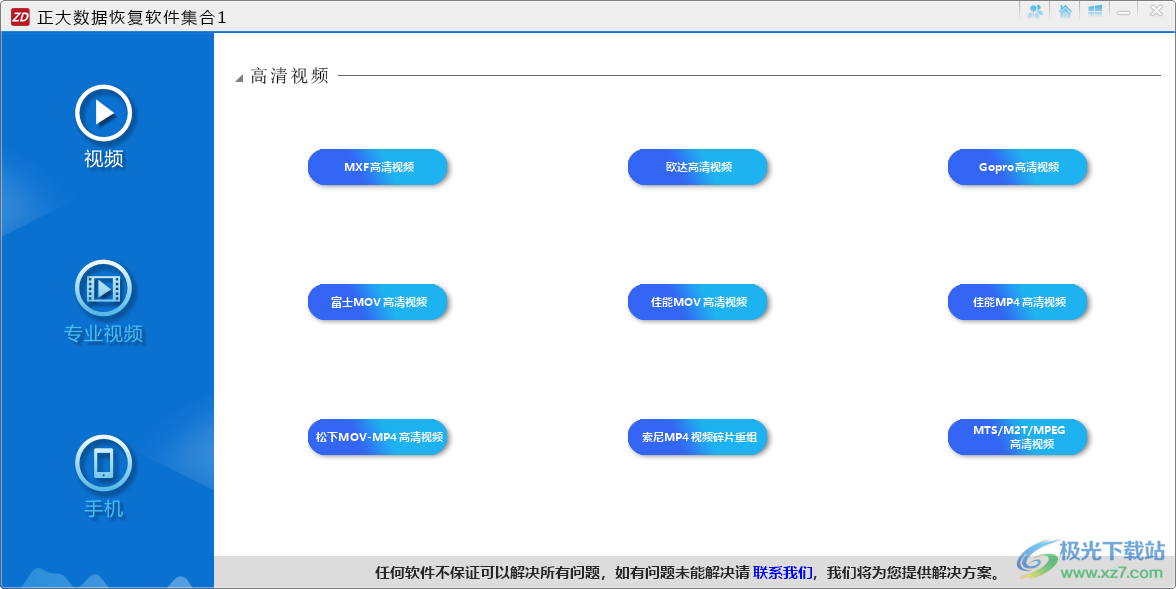
Task: Click the home icon in the title bar
Action: pos(1065,11)
